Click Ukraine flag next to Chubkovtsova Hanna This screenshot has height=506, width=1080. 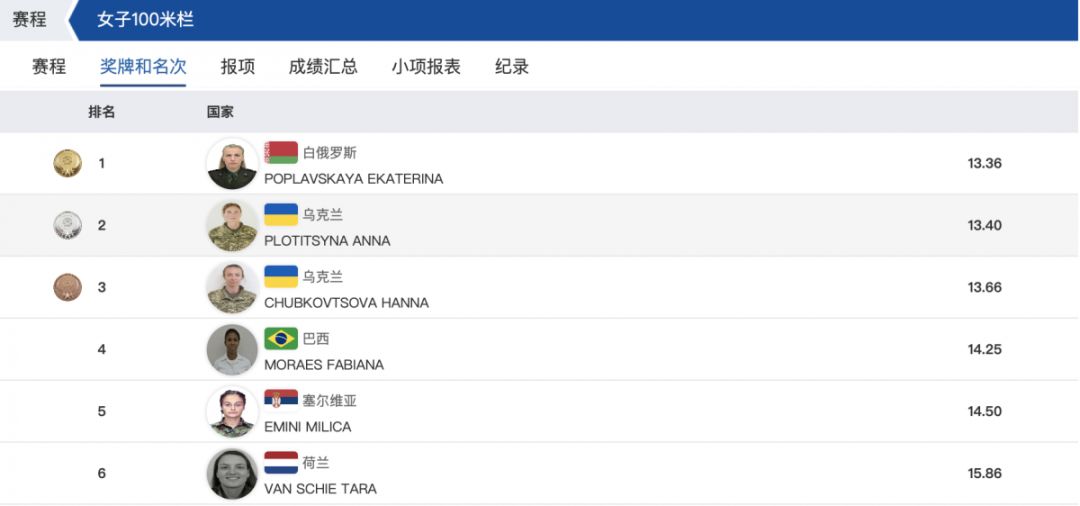[x=281, y=276]
